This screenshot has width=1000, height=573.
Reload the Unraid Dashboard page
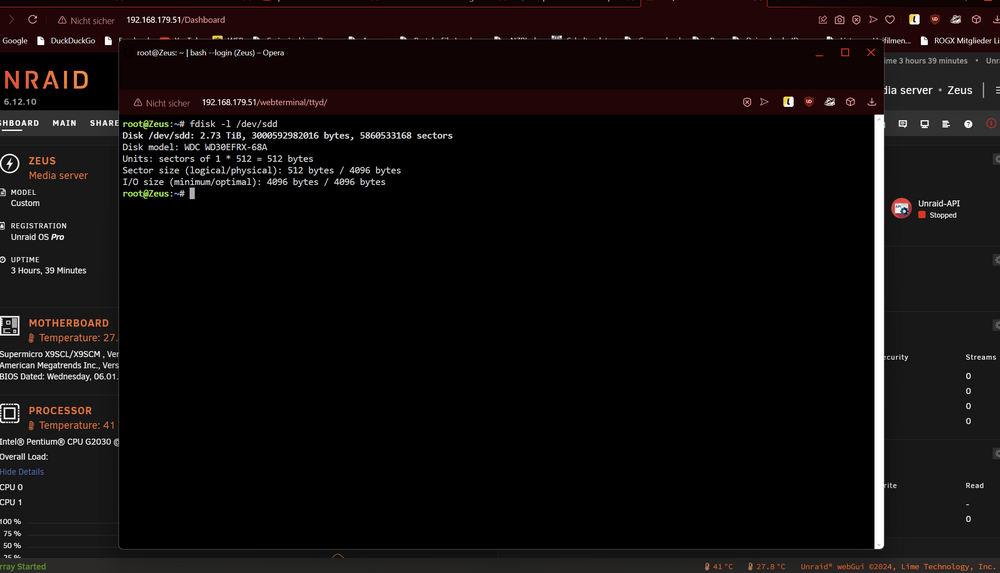33,20
